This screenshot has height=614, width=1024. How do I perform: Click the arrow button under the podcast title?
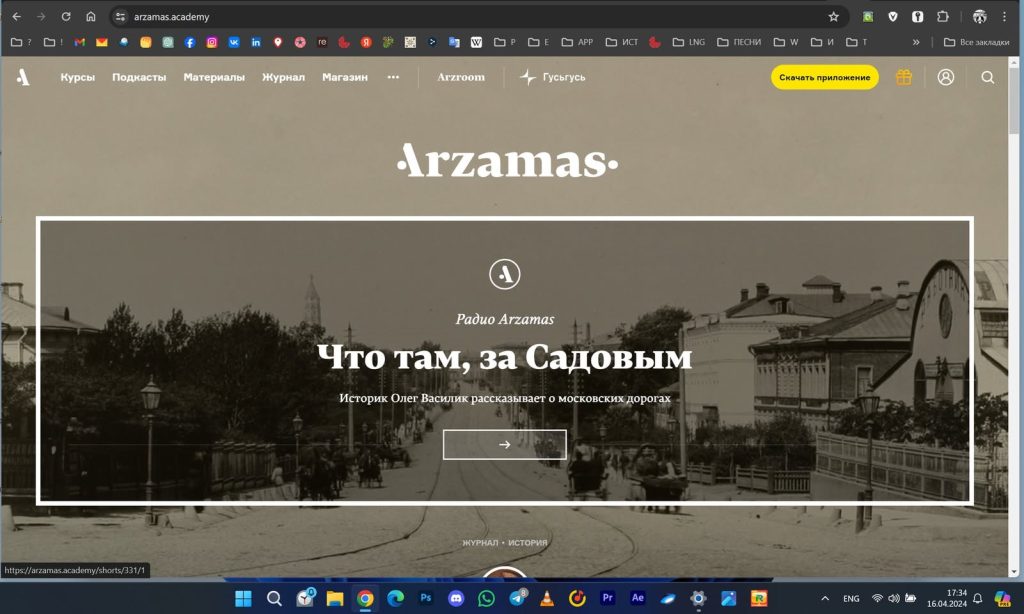504,444
